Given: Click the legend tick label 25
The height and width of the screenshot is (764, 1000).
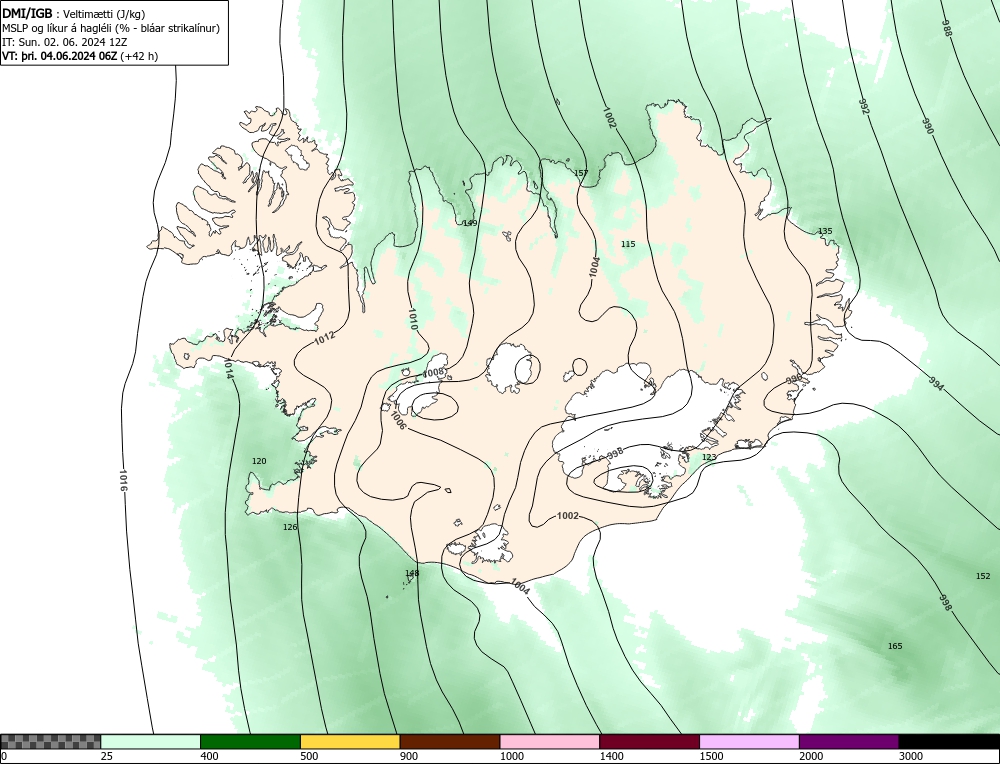Looking at the screenshot, I should pyautogui.click(x=106, y=757).
